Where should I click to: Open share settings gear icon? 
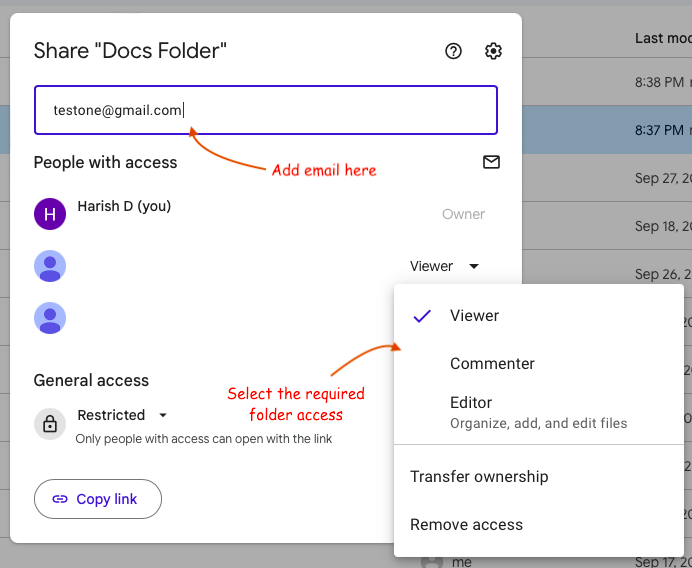click(493, 51)
